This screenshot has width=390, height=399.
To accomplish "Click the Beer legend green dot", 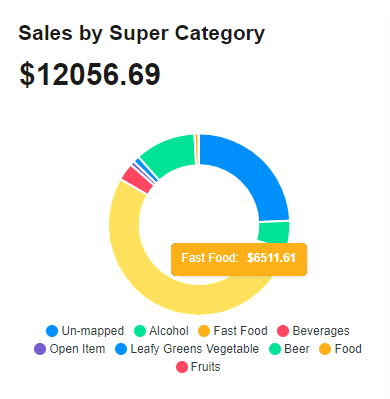I will click(275, 349).
